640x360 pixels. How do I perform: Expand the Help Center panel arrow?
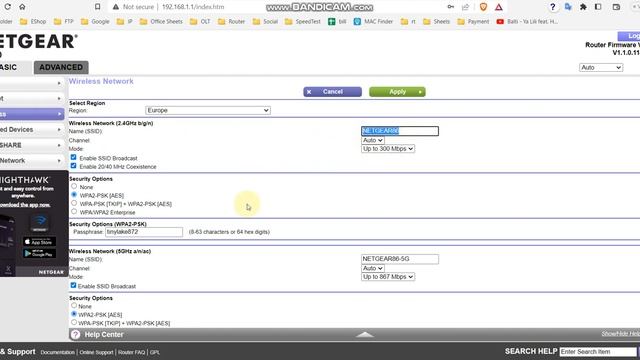365,335
